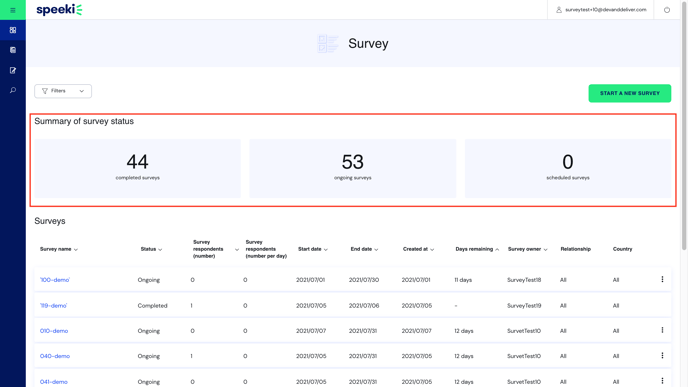Sort by Survey name column
Screen dimensions: 688x387
pyautogui.click(x=59, y=249)
